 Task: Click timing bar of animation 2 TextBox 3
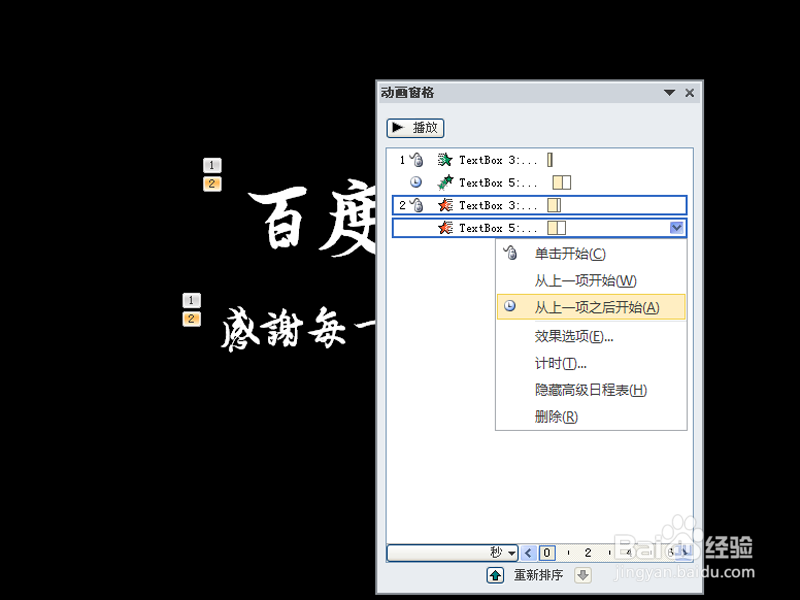pyautogui.click(x=554, y=205)
